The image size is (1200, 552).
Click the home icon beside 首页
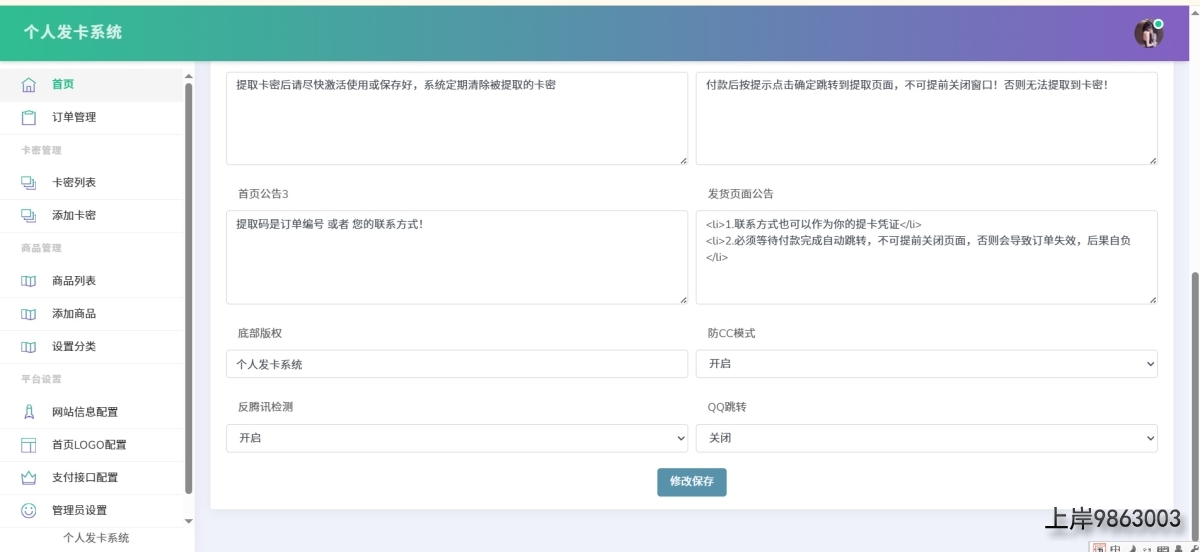(29, 85)
